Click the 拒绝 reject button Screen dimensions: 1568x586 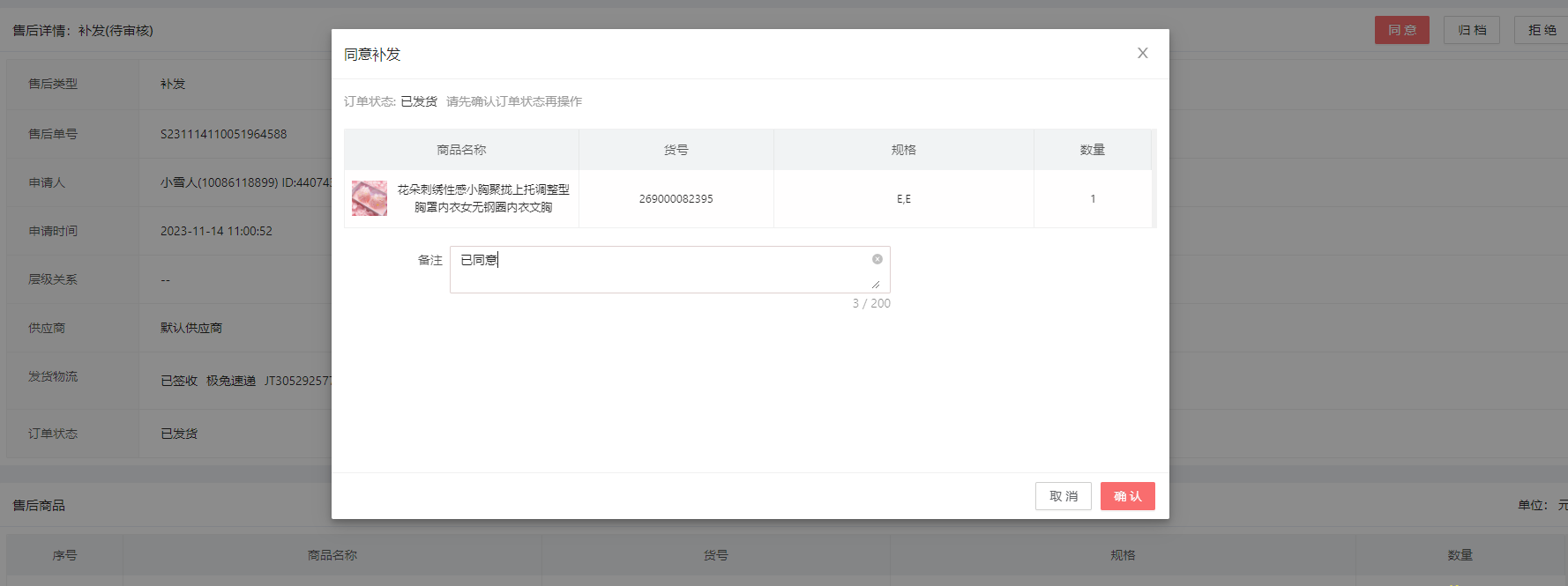tap(1542, 30)
